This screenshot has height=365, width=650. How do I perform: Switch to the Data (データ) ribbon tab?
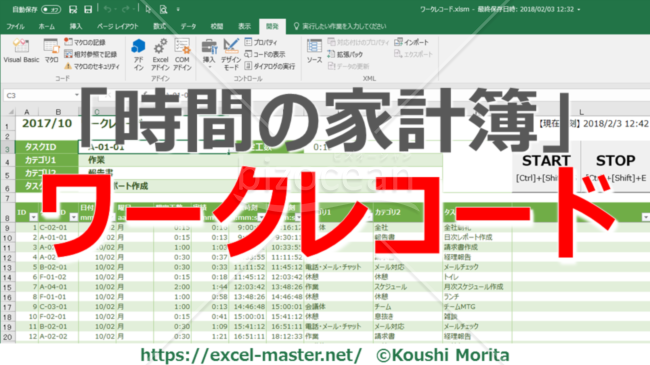188,26
